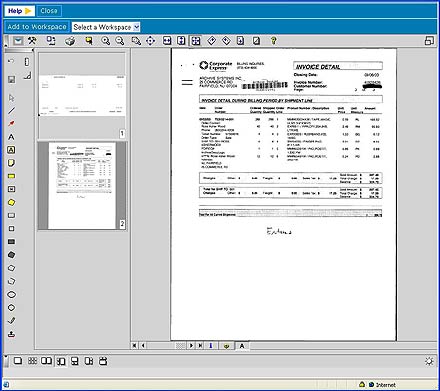Select the zoom in magnifier tool
Screen dimensions: 440x391
(106, 41)
